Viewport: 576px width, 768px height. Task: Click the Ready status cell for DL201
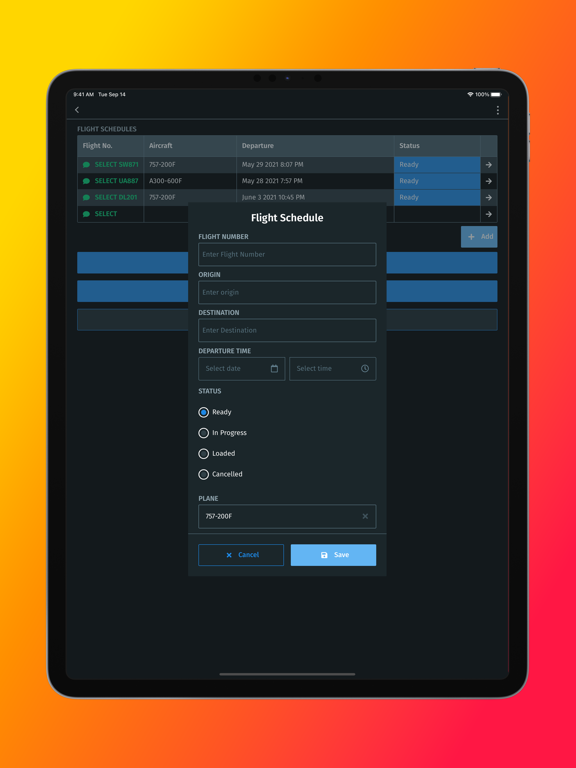coord(437,197)
